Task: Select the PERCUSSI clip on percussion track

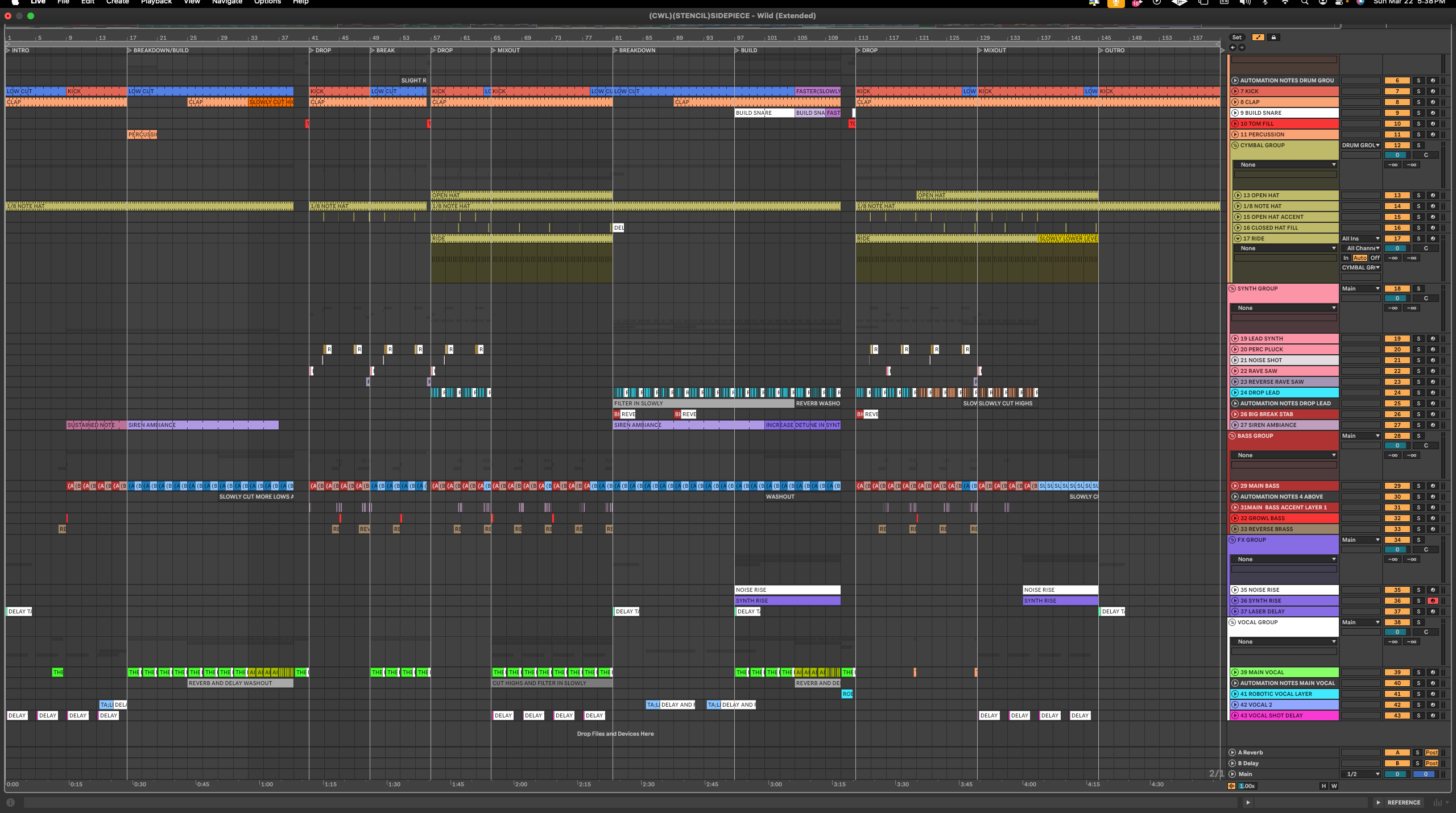Action: (x=142, y=135)
